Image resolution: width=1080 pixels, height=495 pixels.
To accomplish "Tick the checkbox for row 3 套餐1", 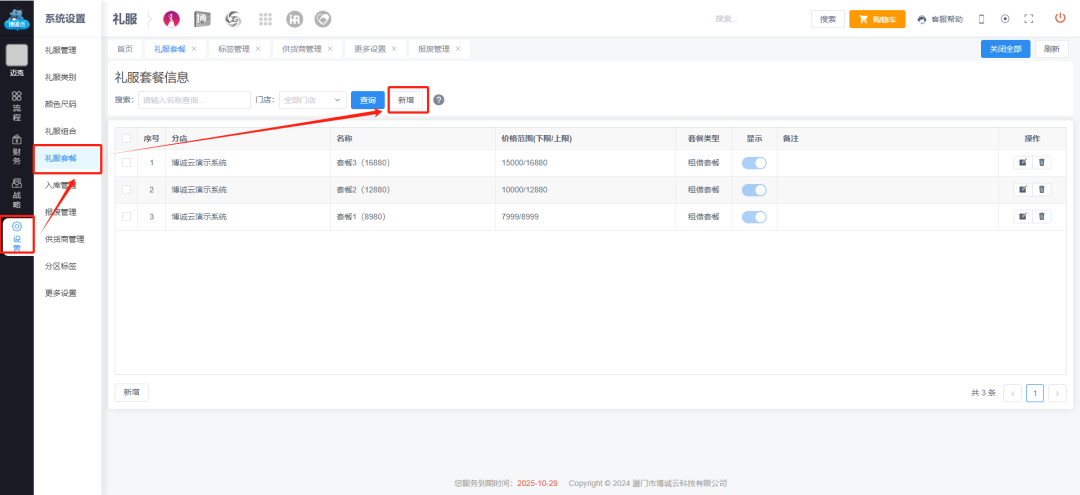I will [127, 216].
